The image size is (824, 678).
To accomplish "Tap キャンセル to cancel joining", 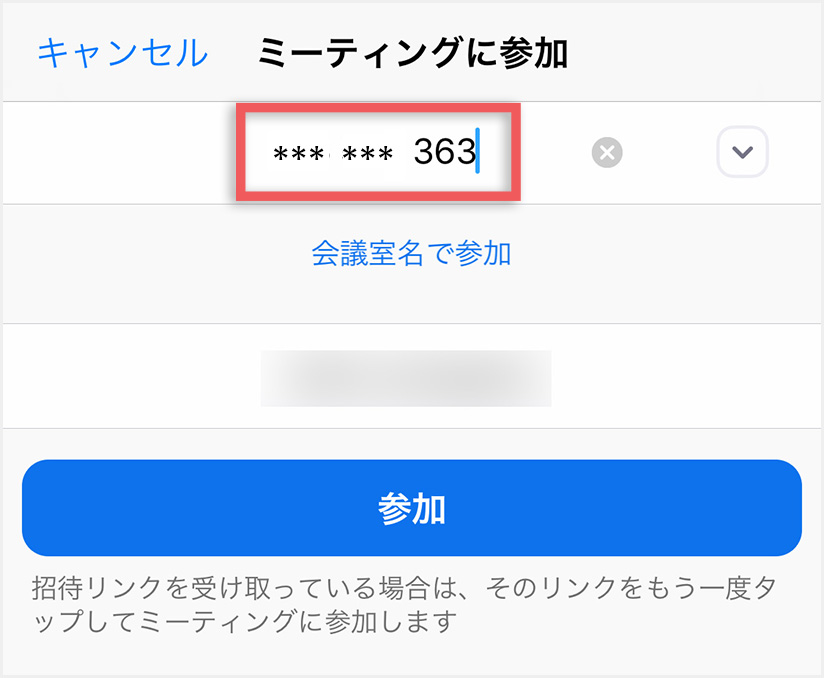I will click(x=122, y=53).
